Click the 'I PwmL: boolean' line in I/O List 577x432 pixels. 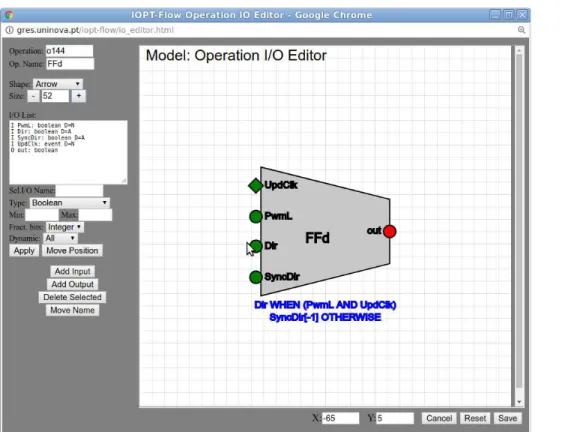[x=43, y=125]
